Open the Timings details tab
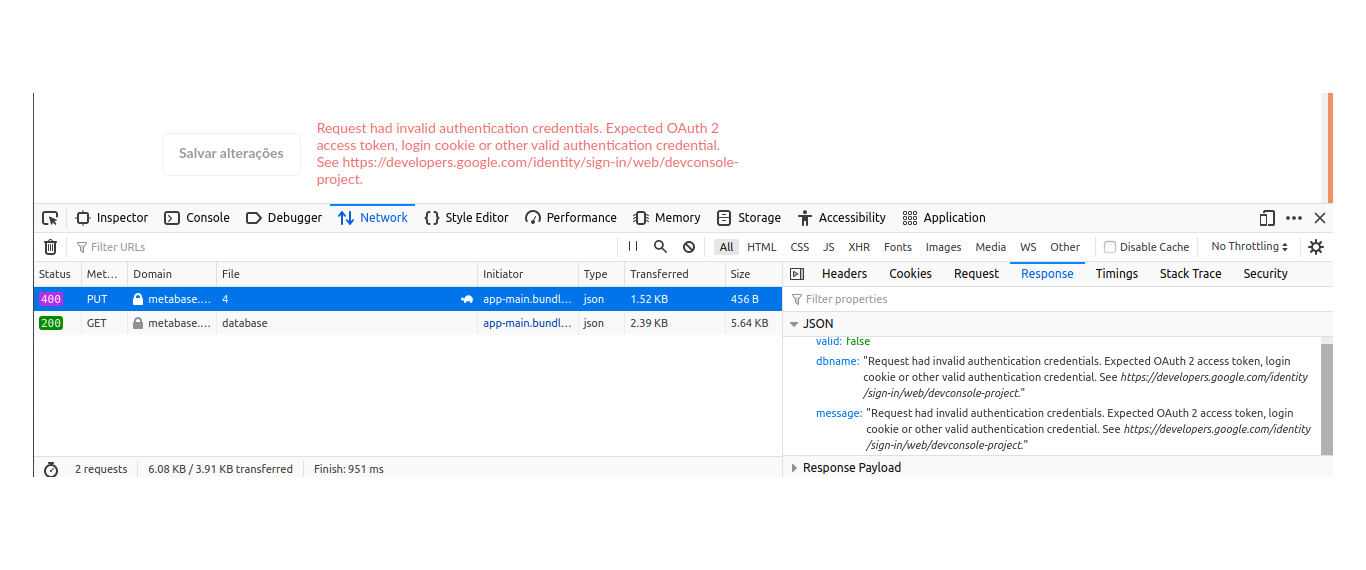Screen dimensions: 1366x570 coord(1117,274)
